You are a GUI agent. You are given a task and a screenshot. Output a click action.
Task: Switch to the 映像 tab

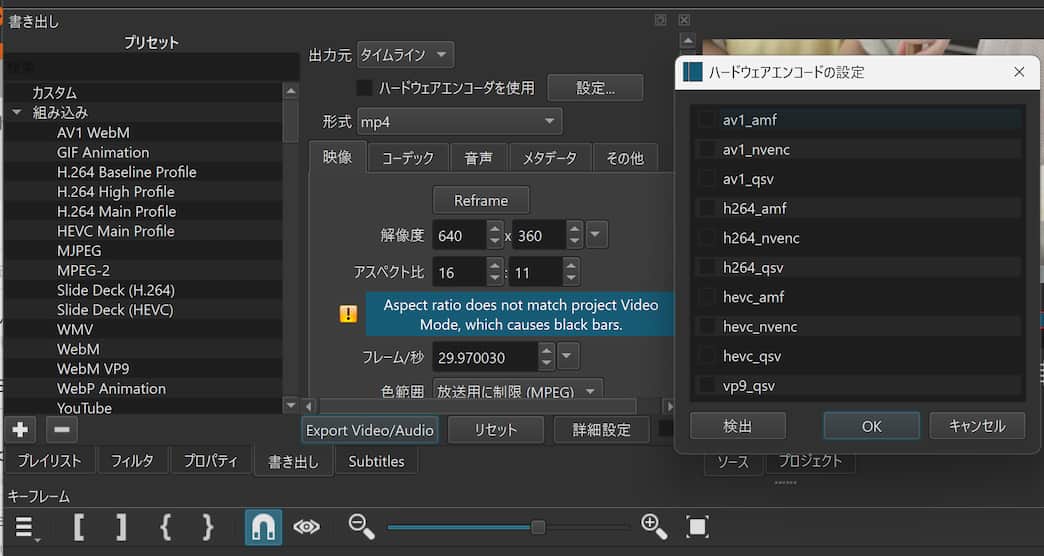(338, 158)
